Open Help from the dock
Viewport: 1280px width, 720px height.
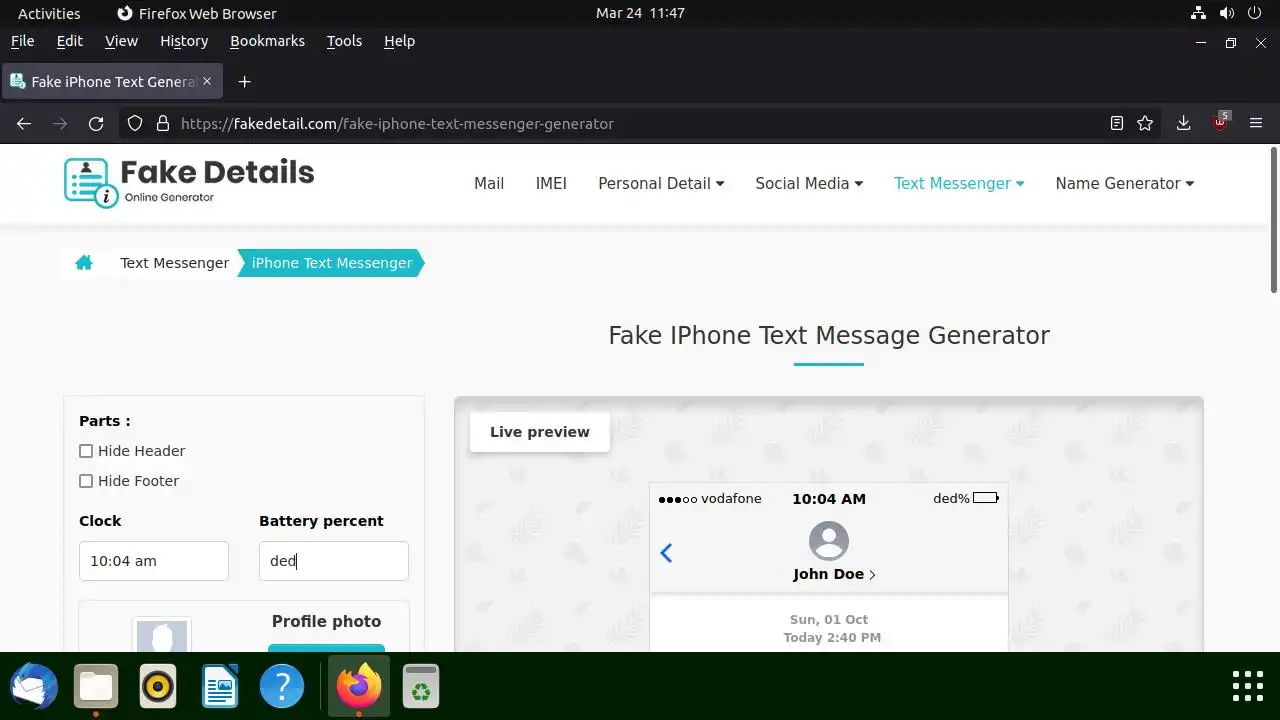pyautogui.click(x=282, y=687)
